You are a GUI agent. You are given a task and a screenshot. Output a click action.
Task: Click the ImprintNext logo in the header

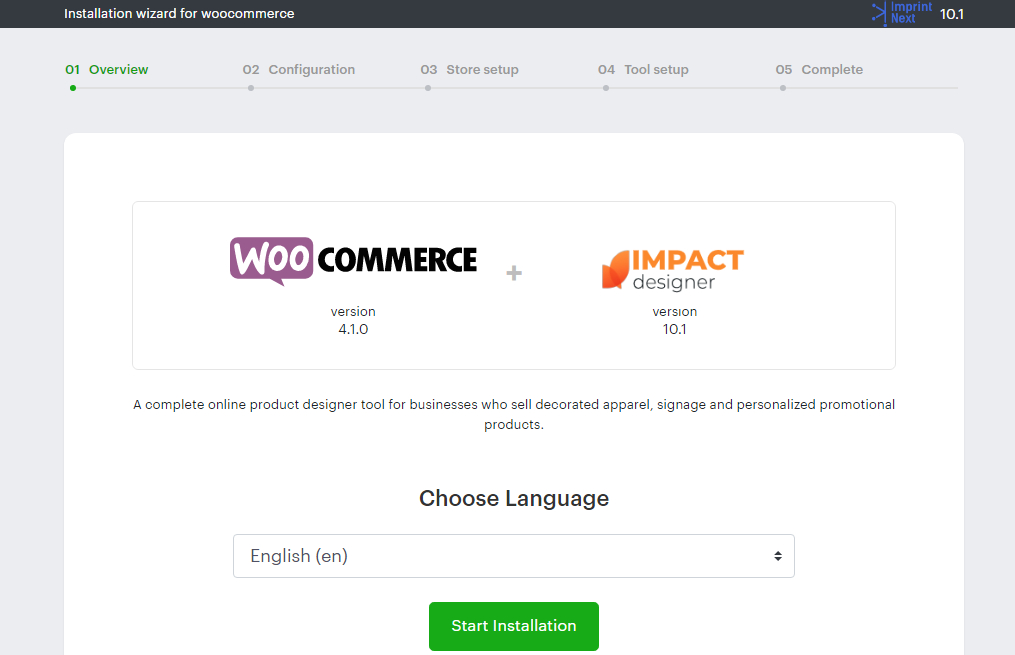point(901,13)
